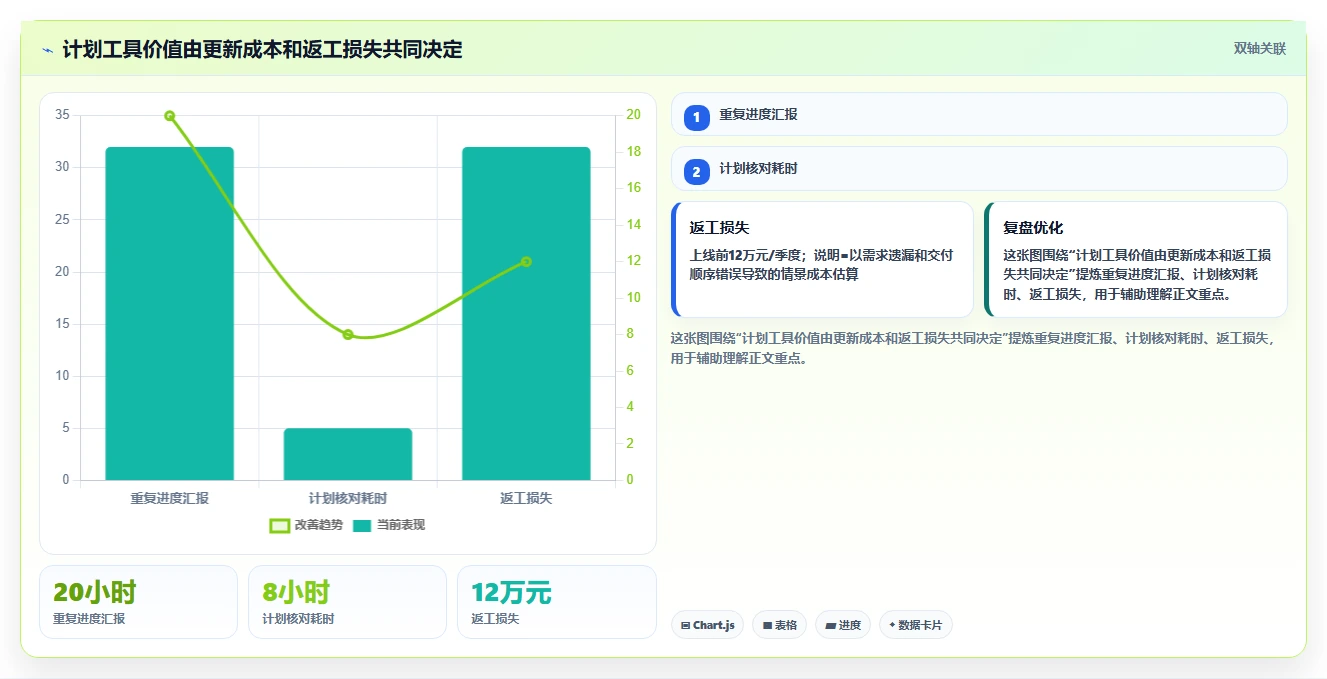
Task: Click the diamond icon on the 数据卡片 tag
Action: [x=892, y=625]
